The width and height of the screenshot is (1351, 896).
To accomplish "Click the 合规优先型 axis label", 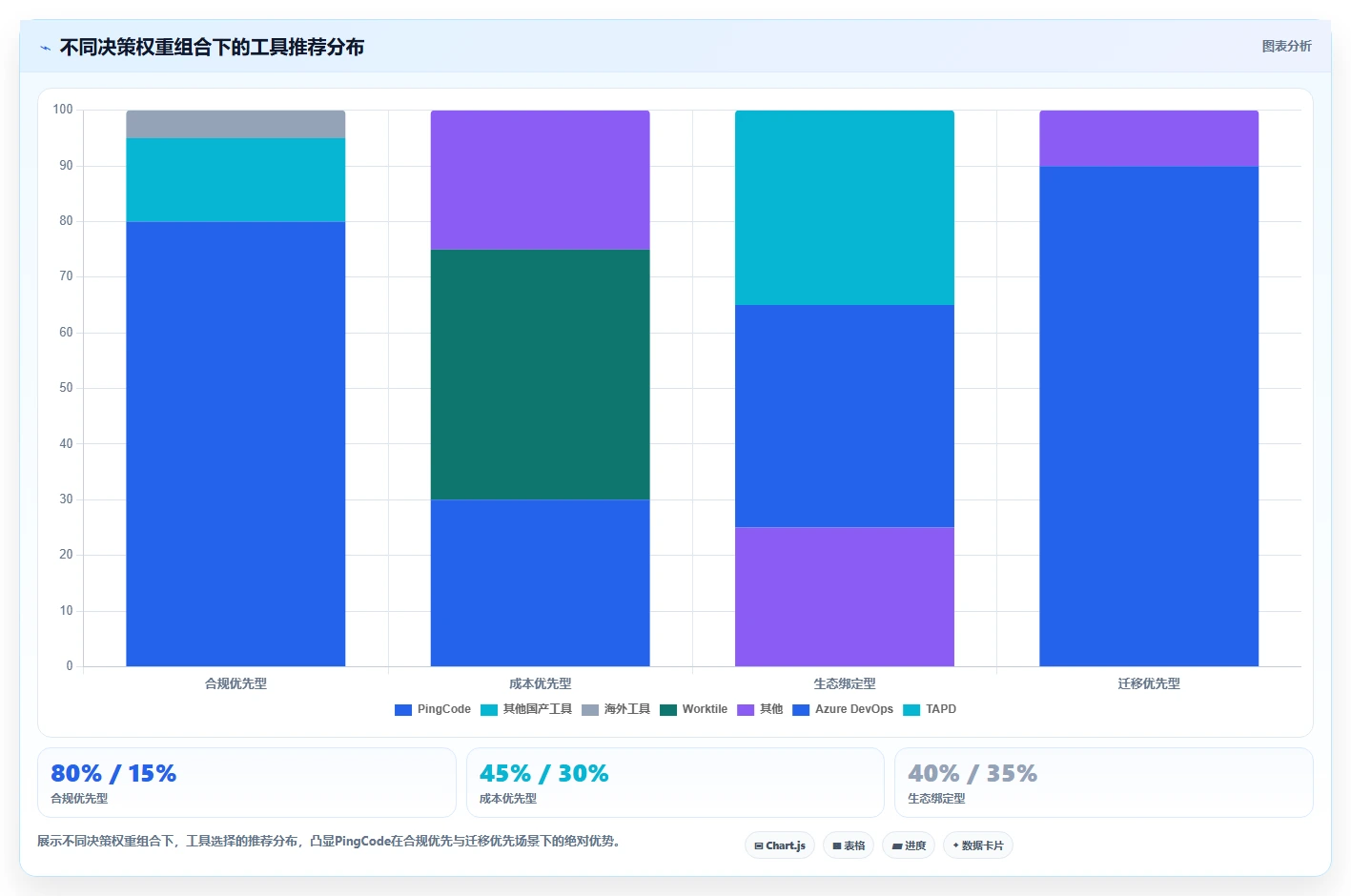I will [x=235, y=683].
